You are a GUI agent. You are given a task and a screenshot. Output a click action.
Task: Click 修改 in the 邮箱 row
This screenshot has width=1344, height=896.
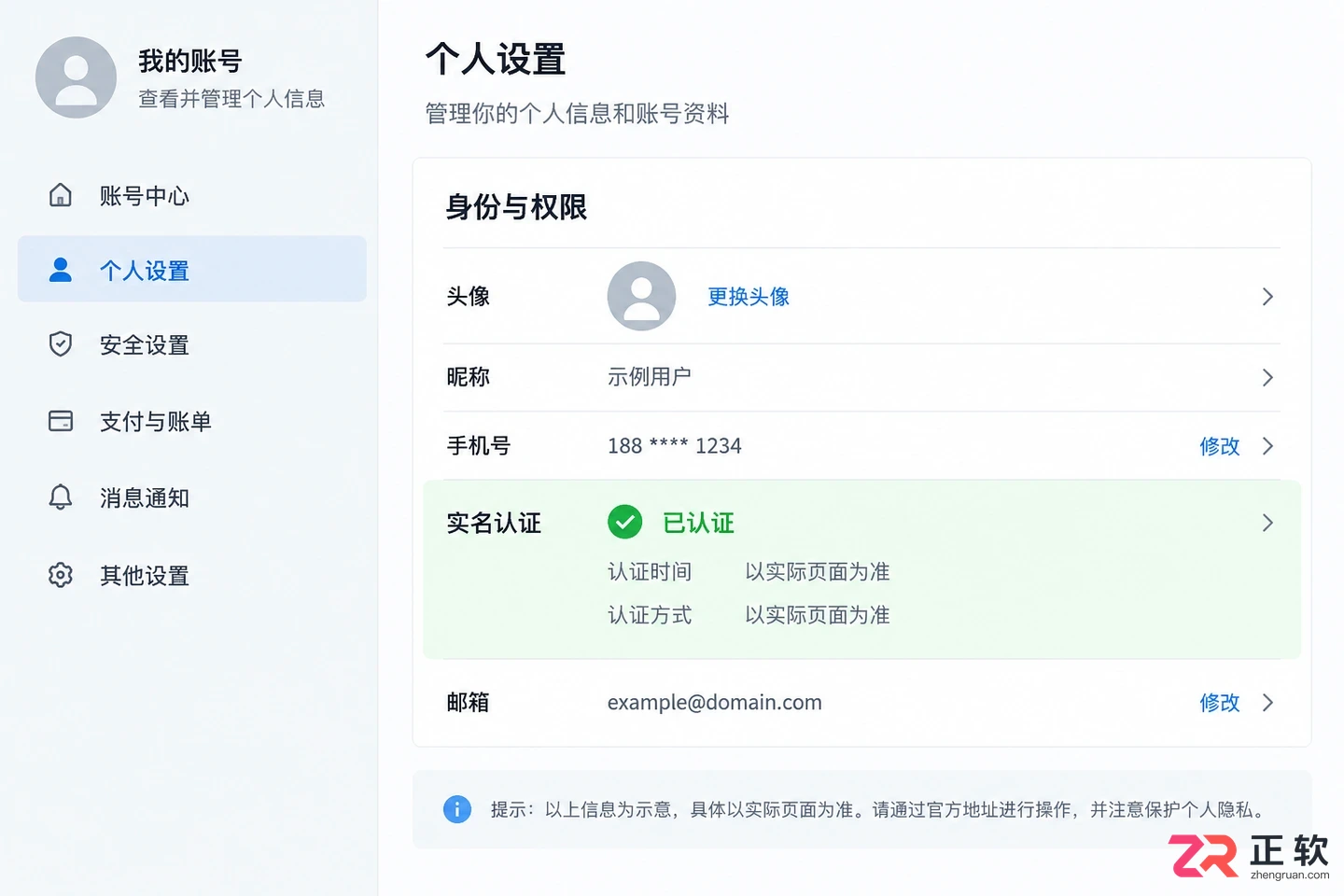coord(1220,703)
